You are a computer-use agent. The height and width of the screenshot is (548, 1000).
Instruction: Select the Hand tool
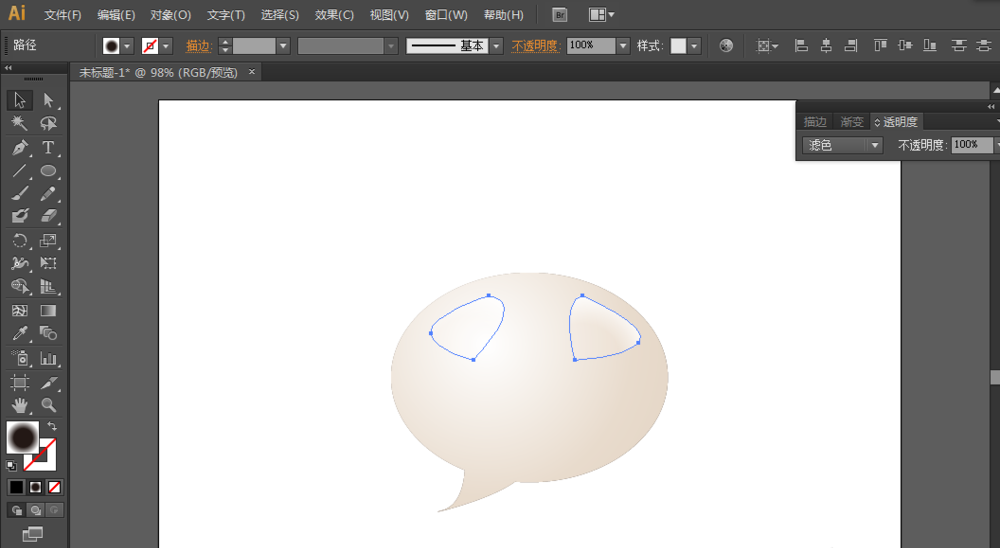pos(20,405)
